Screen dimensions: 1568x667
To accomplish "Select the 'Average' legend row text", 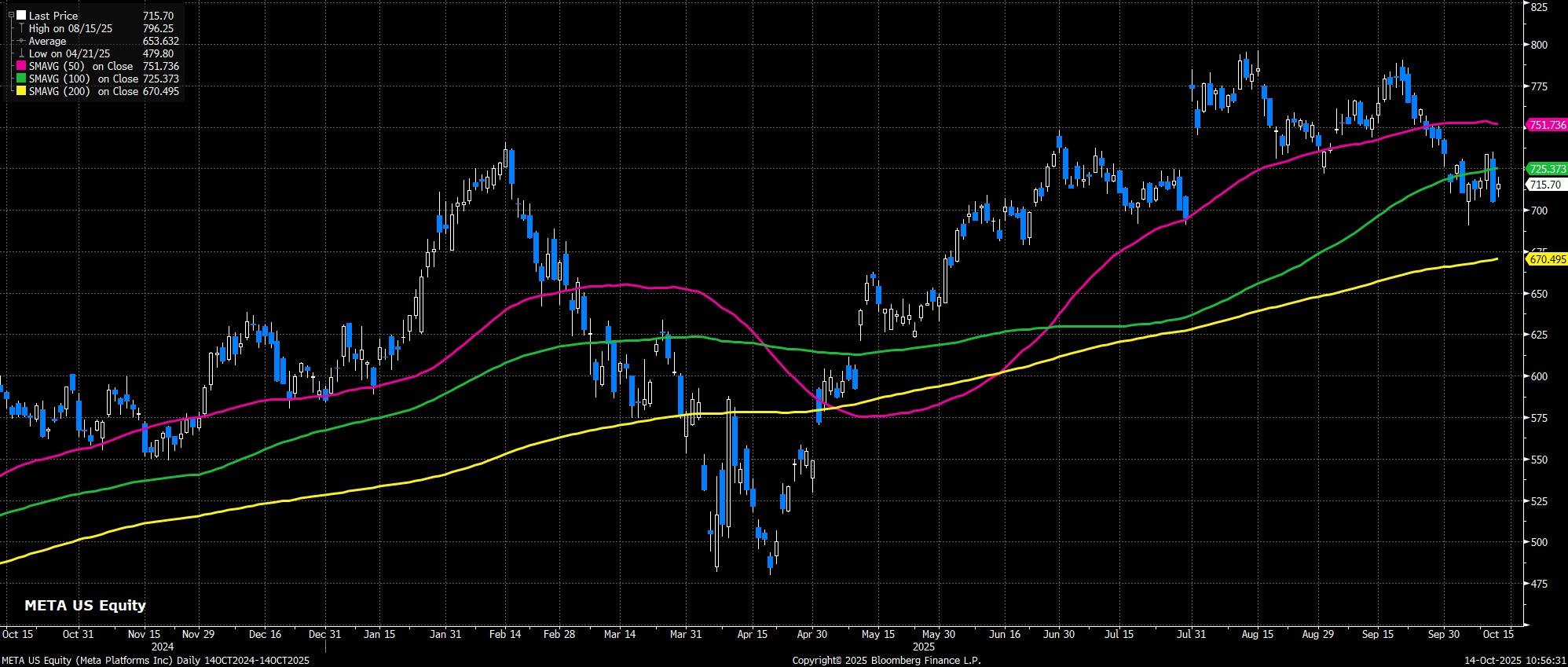I will [47, 41].
